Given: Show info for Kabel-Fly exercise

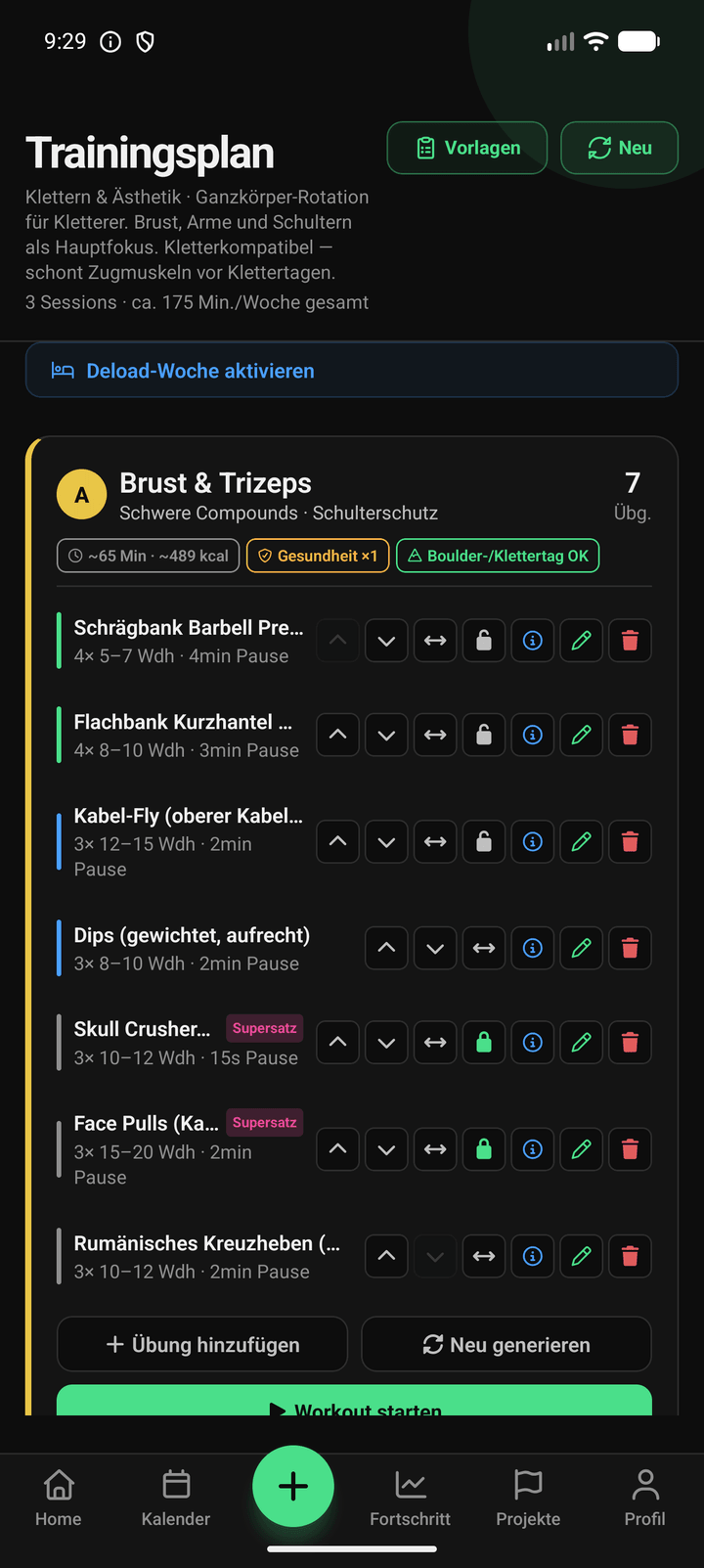Looking at the screenshot, I should click(533, 841).
